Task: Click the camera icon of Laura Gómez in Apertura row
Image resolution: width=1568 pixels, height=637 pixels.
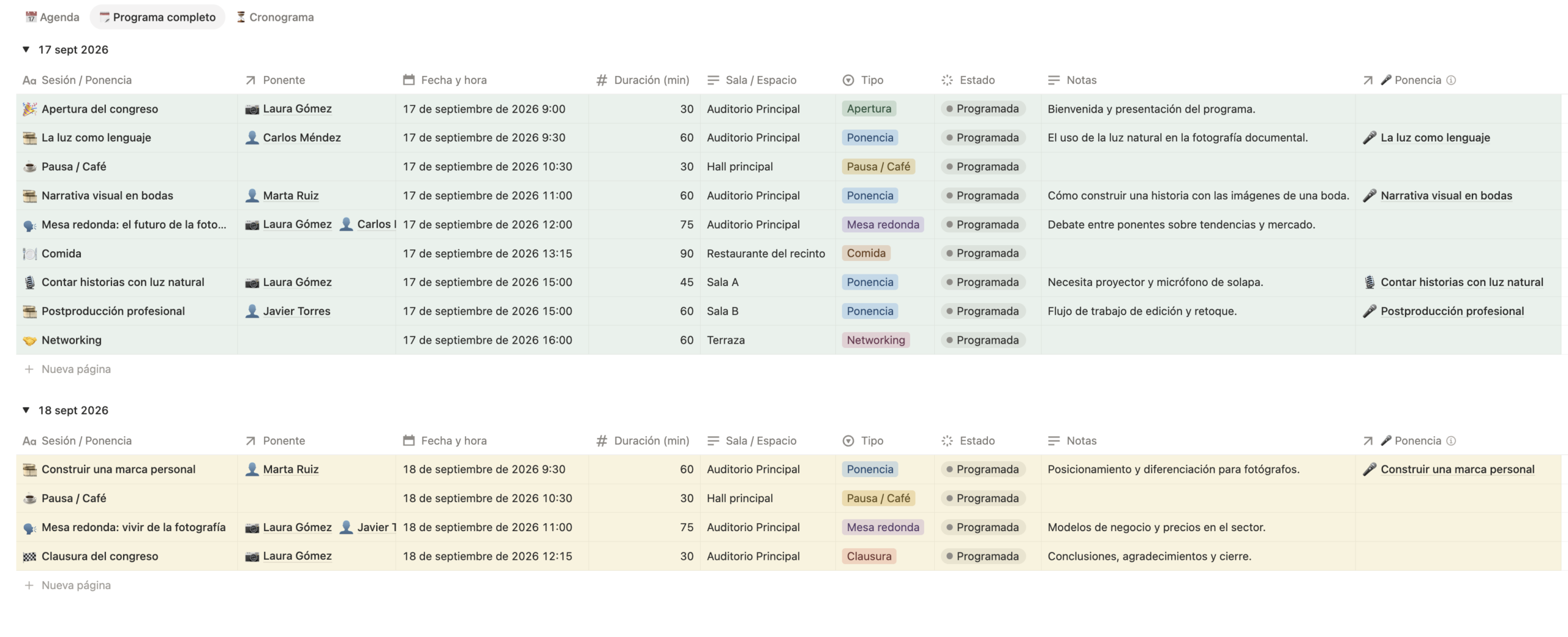Action: point(252,109)
